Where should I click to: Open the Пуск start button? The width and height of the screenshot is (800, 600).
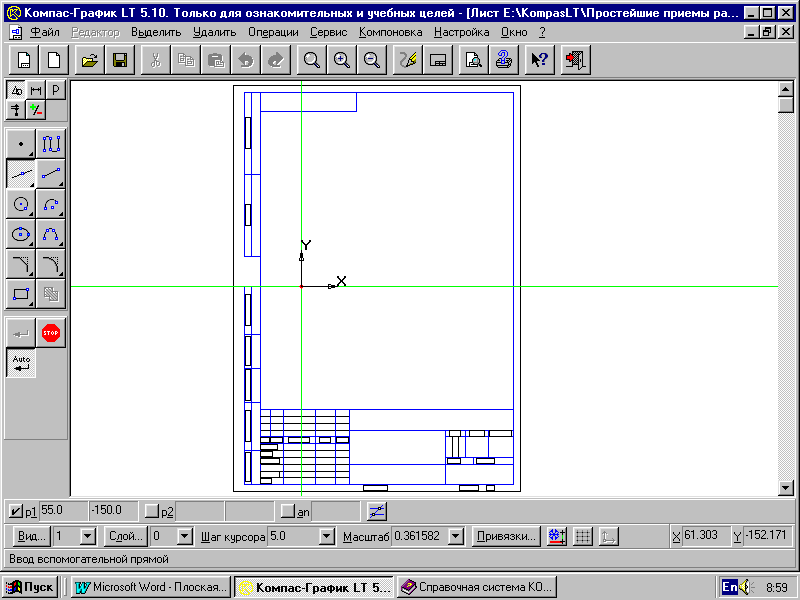click(x=31, y=587)
